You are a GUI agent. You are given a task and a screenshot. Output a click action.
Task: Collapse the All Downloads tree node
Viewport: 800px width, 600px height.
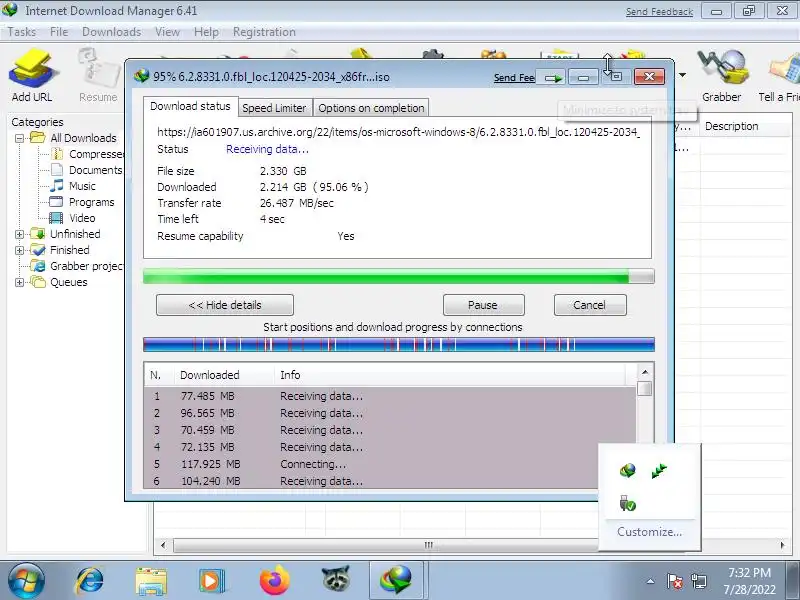click(x=19, y=138)
